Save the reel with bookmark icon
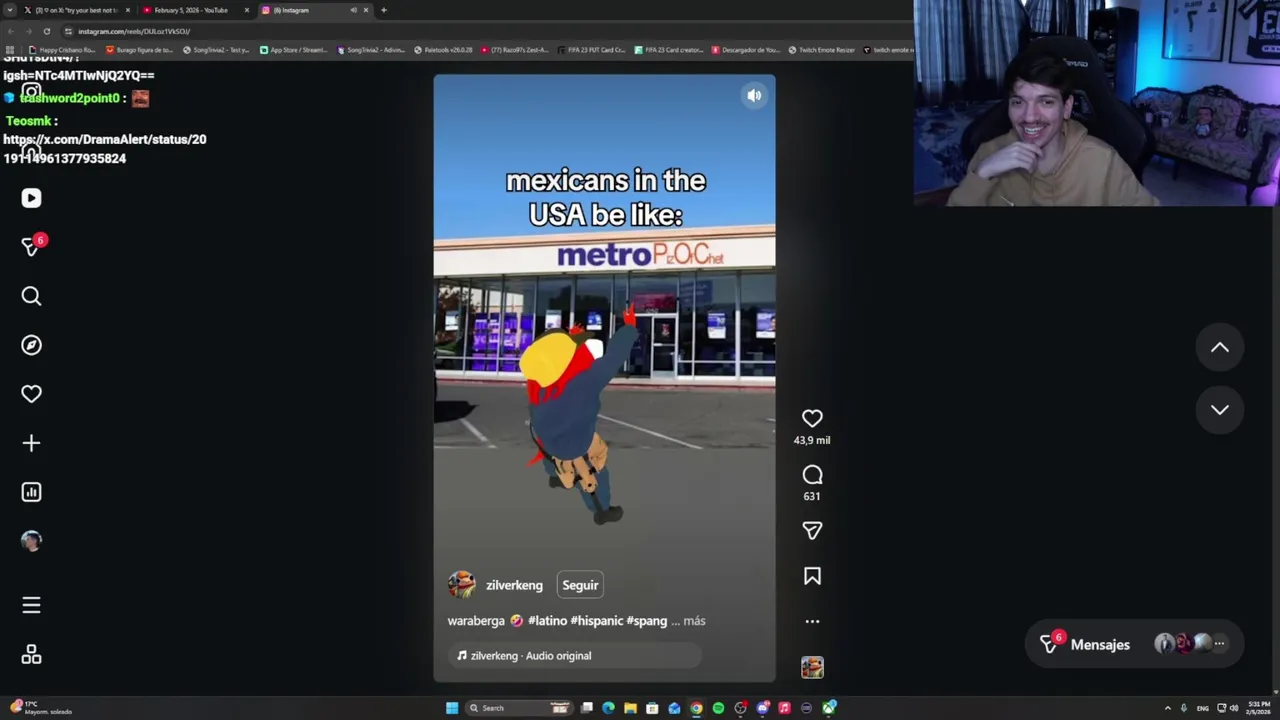Screen dimensions: 1280x720 coord(812,576)
